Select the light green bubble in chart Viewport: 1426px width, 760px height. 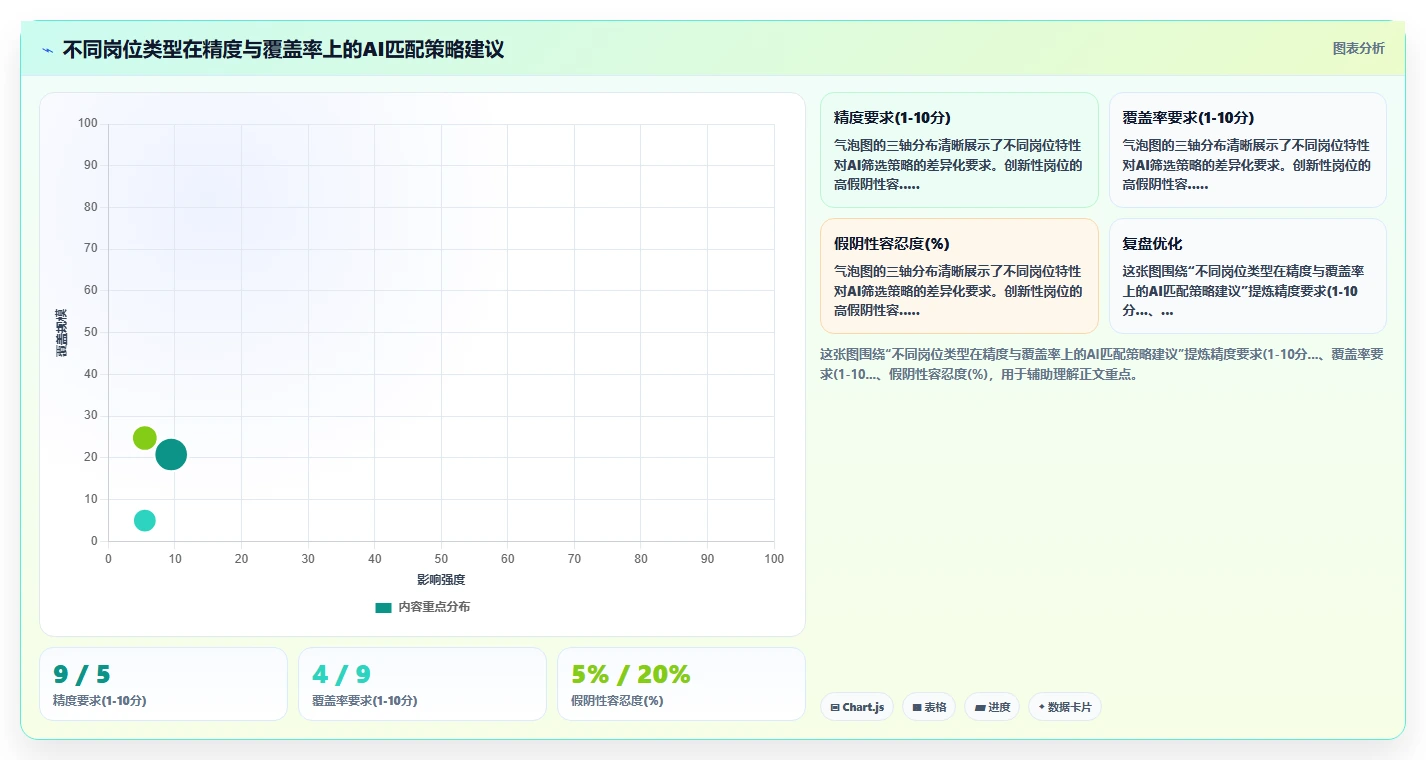coord(145,438)
